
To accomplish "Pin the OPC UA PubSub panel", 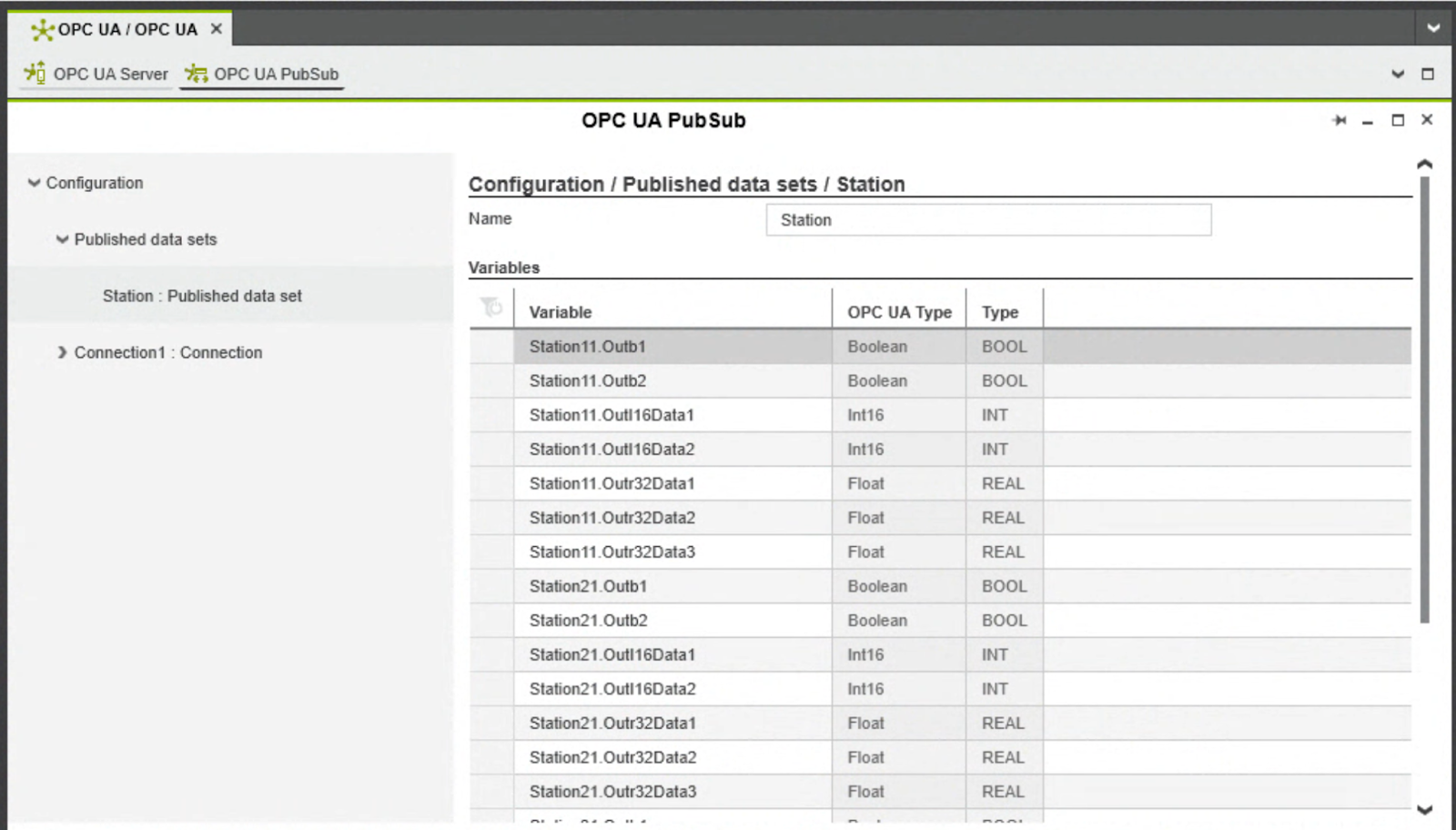I will pos(1340,120).
